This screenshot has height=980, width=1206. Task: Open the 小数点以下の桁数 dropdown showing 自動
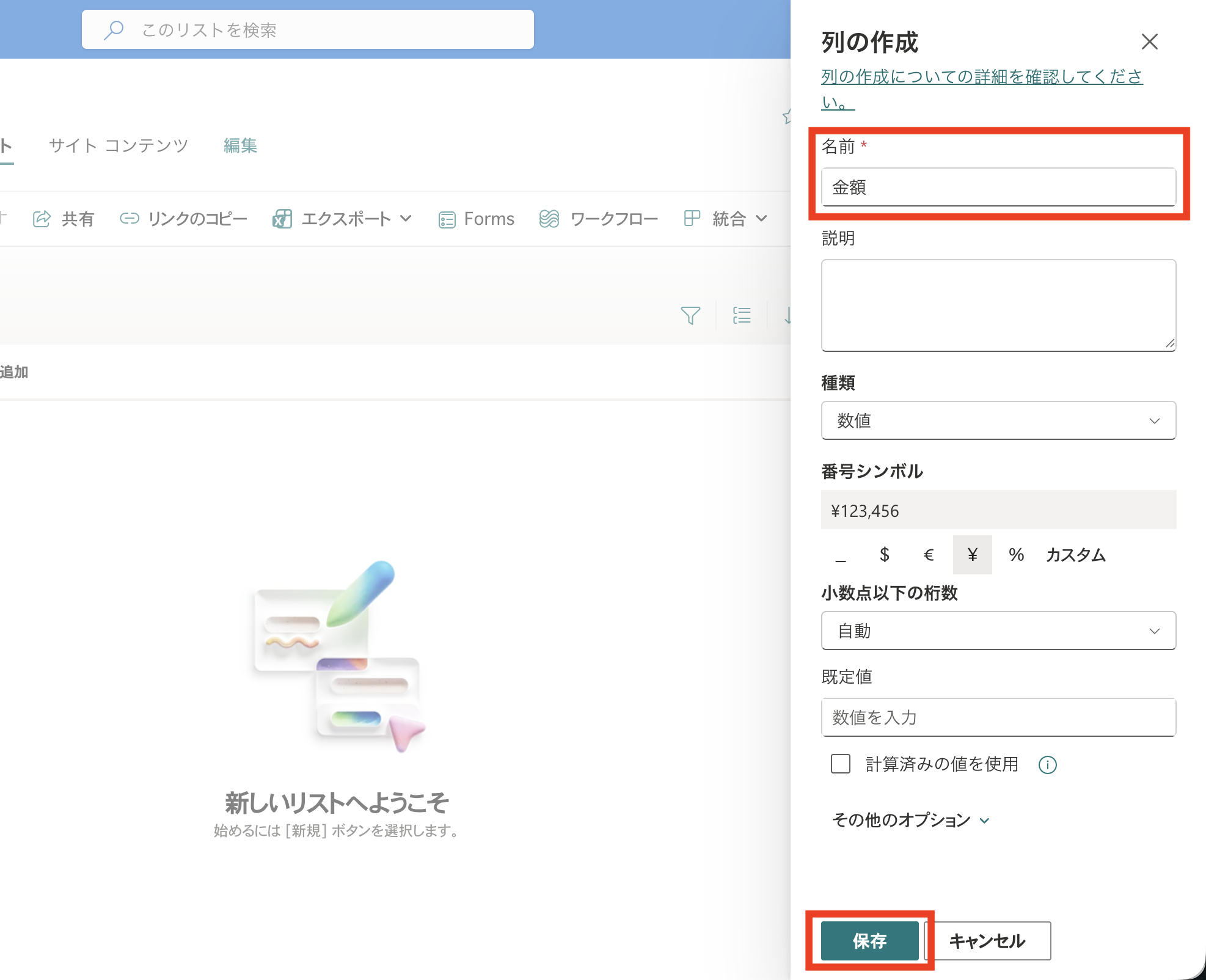pyautogui.click(x=998, y=631)
